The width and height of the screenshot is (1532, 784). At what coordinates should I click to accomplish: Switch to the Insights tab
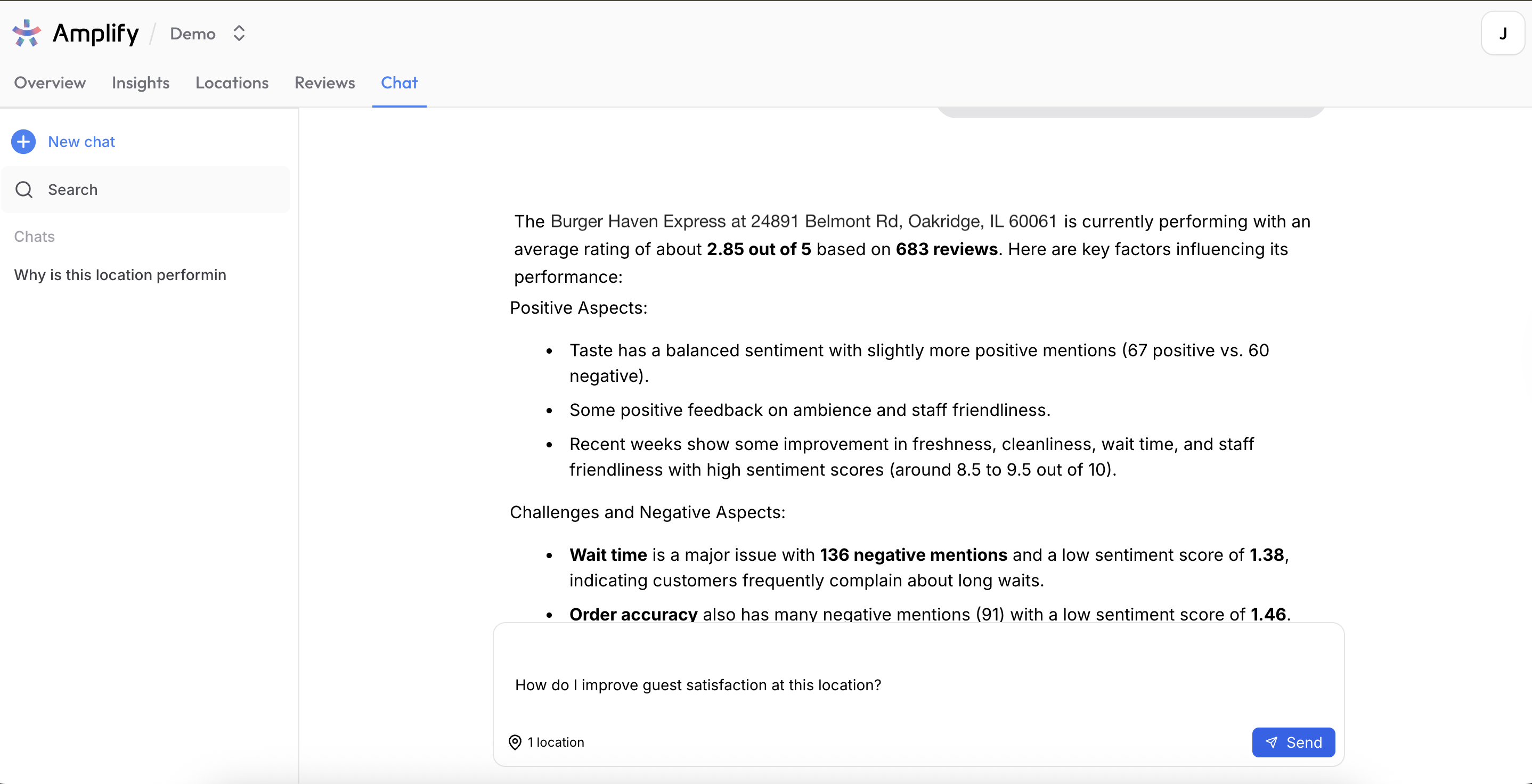[x=140, y=83]
